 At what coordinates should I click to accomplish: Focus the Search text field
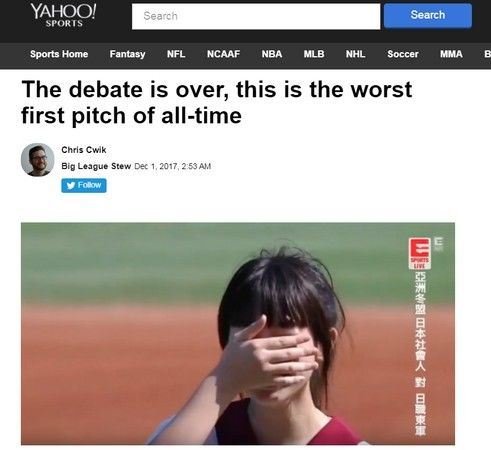pyautogui.click(x=256, y=16)
